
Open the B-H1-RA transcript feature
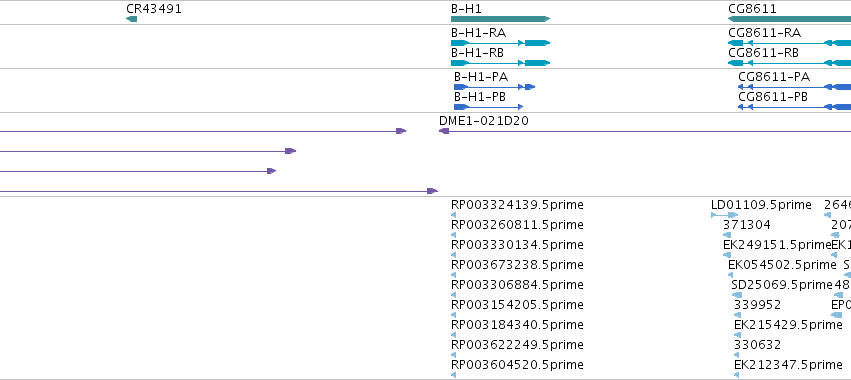500,43
